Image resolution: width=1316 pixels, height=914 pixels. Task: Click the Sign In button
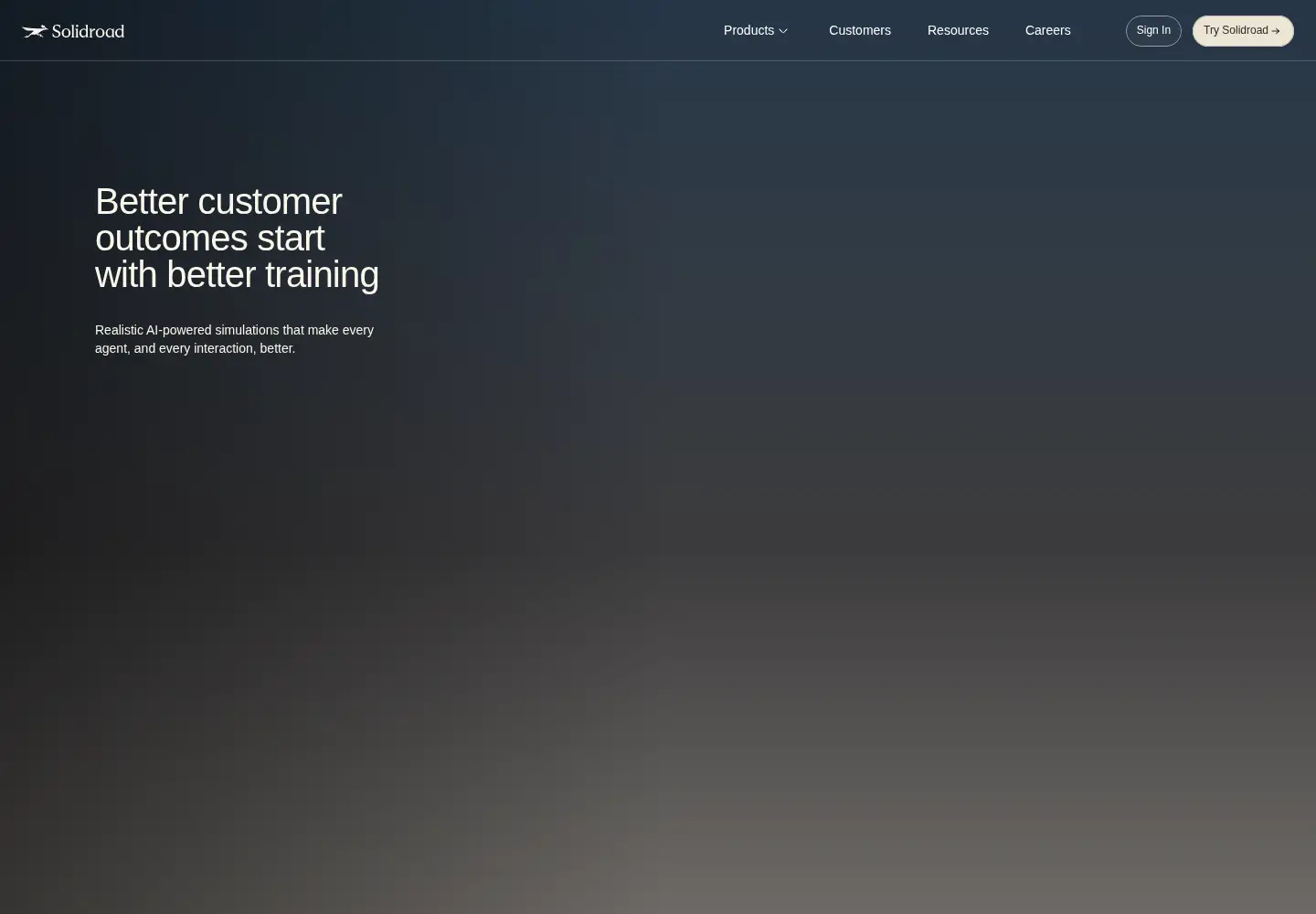pyautogui.click(x=1153, y=31)
